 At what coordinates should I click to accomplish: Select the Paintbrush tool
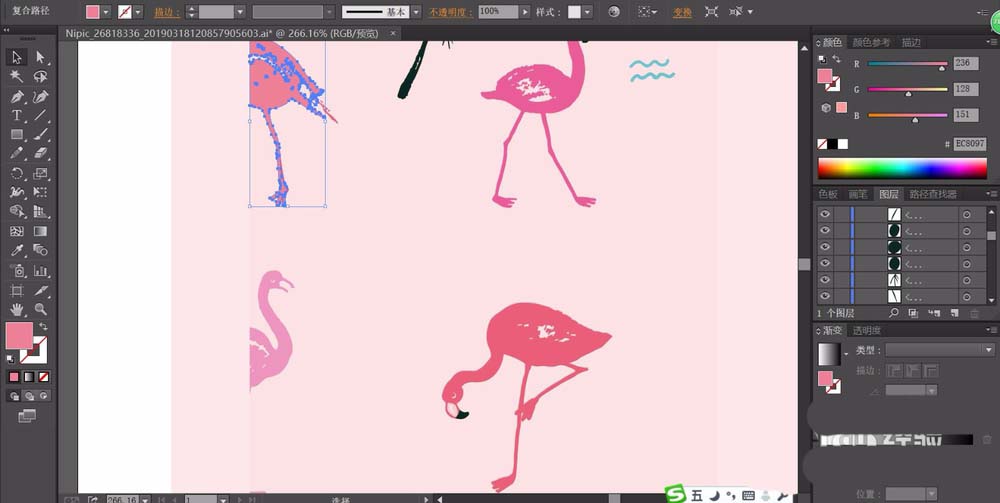point(41,135)
